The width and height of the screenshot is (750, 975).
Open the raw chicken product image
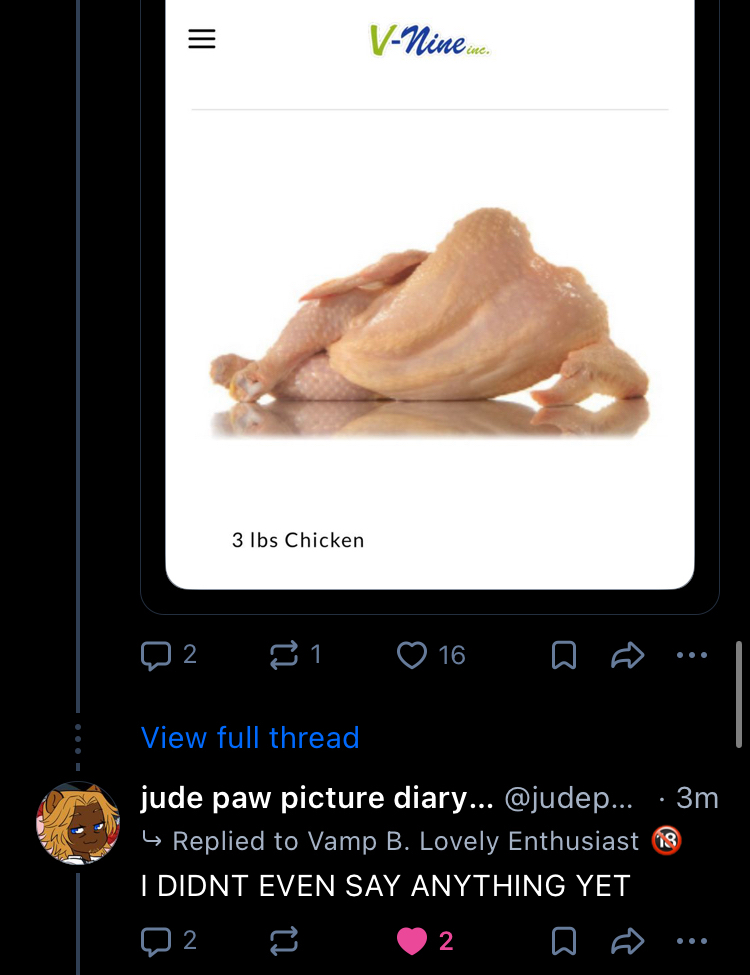(430, 320)
